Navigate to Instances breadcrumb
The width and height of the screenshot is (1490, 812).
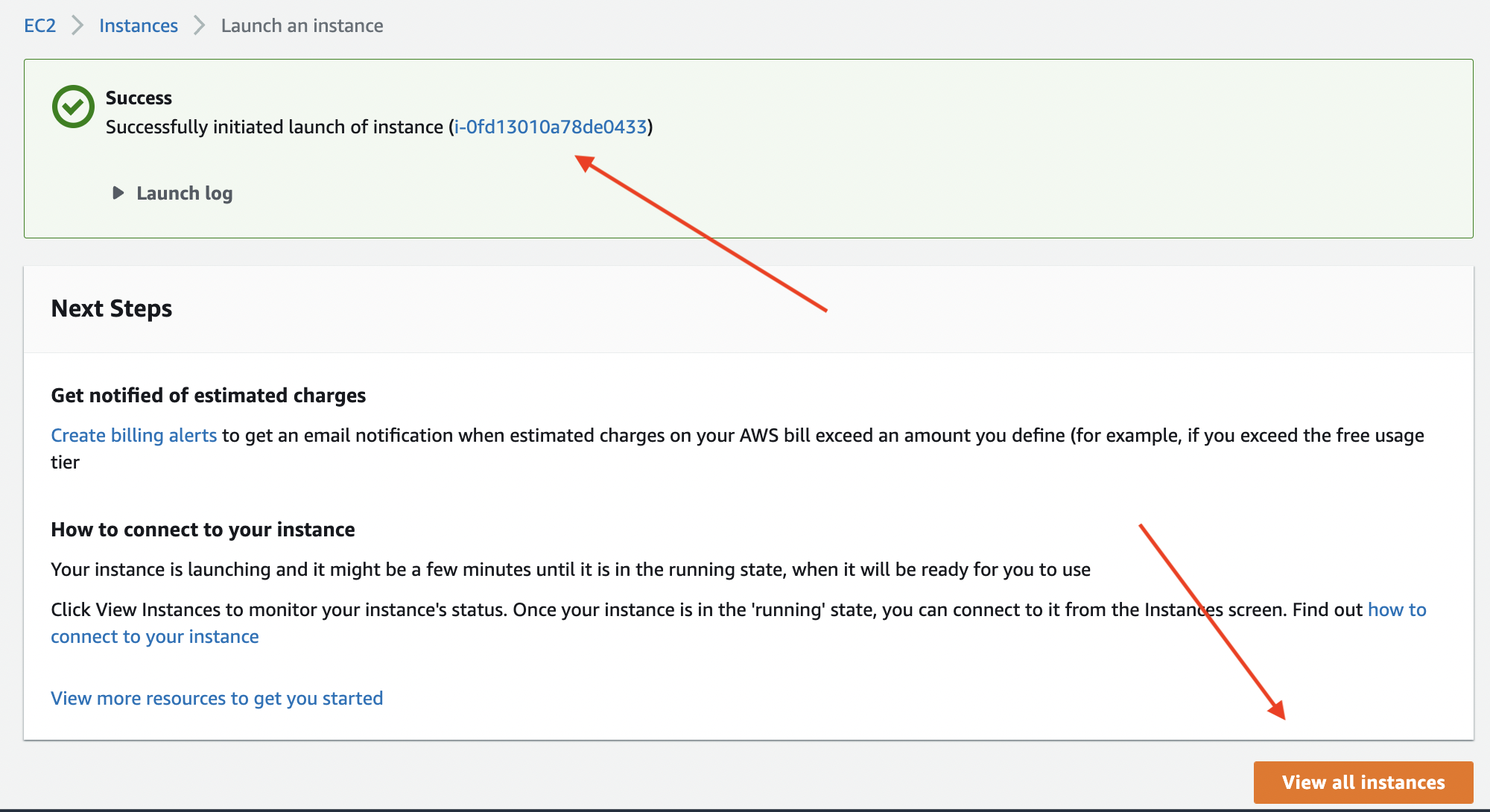pyautogui.click(x=139, y=25)
